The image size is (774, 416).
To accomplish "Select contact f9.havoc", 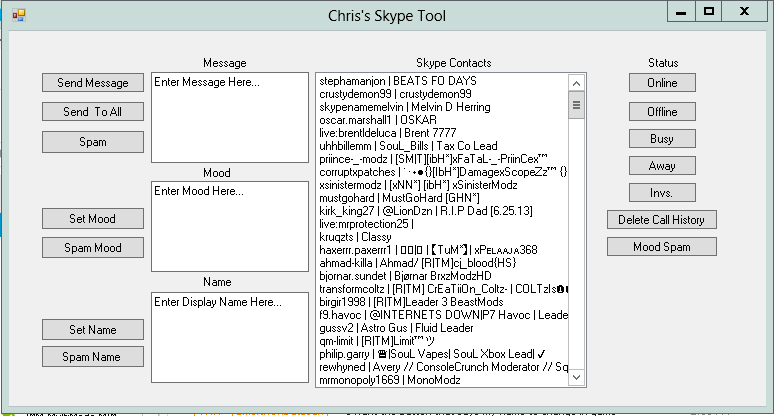I will tap(443, 315).
